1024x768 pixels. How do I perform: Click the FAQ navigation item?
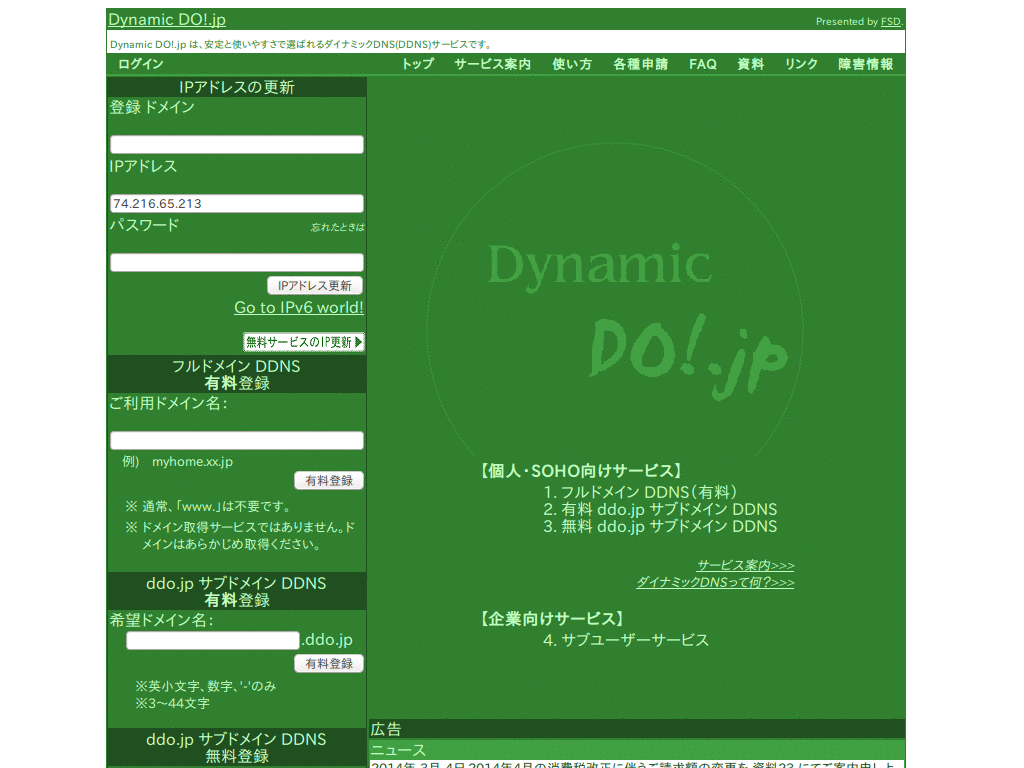[x=703, y=64]
